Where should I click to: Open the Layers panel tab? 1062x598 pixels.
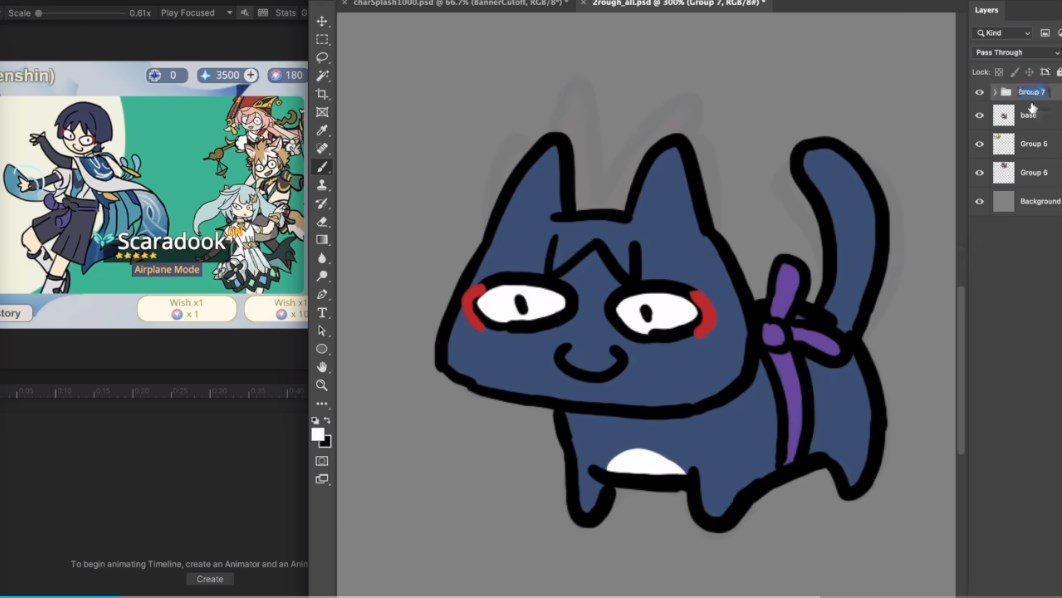986,10
